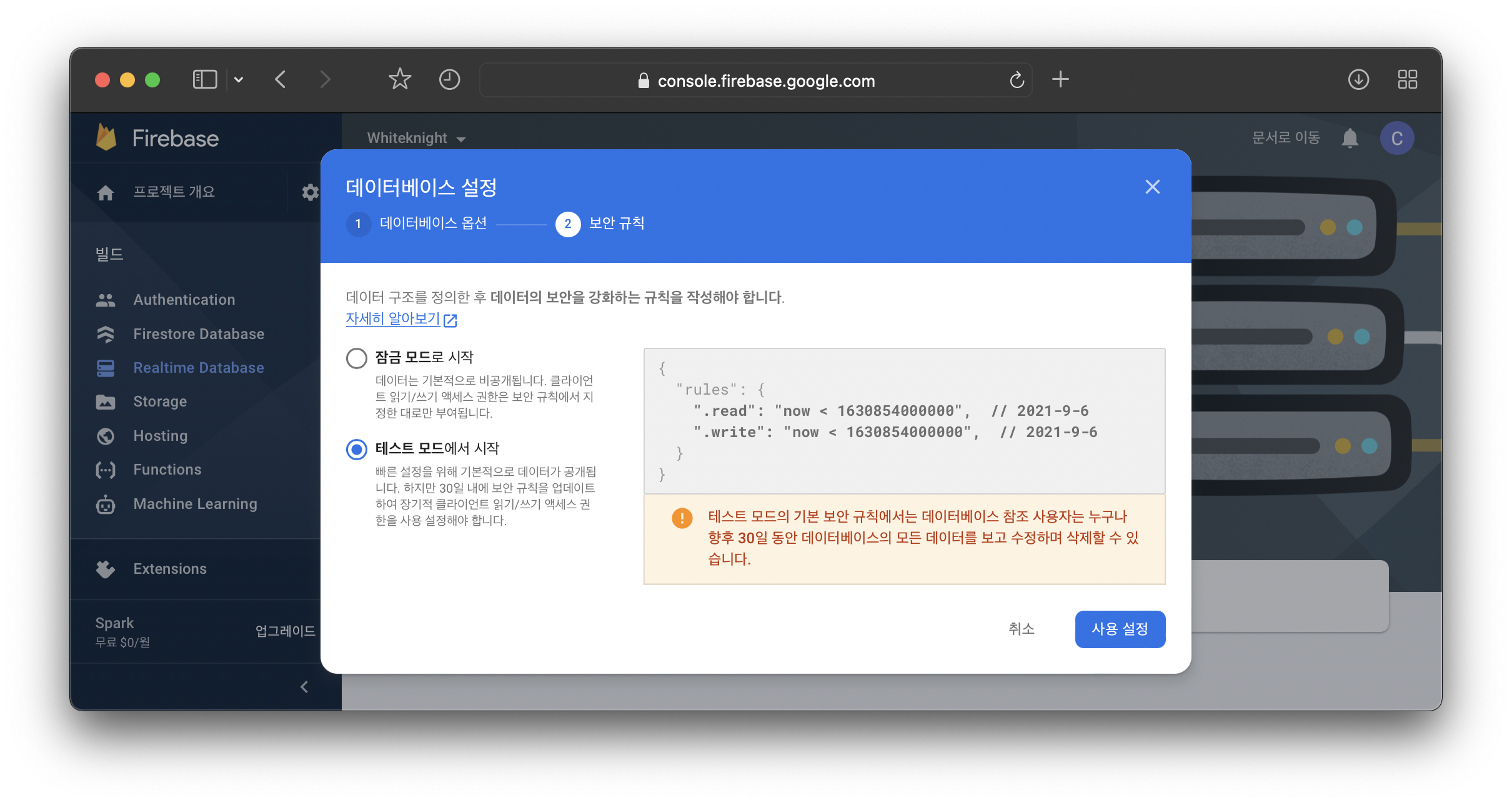Click the external link icon after 자세히 알아보기
Image resolution: width=1512 pixels, height=803 pixels.
pyautogui.click(x=450, y=320)
